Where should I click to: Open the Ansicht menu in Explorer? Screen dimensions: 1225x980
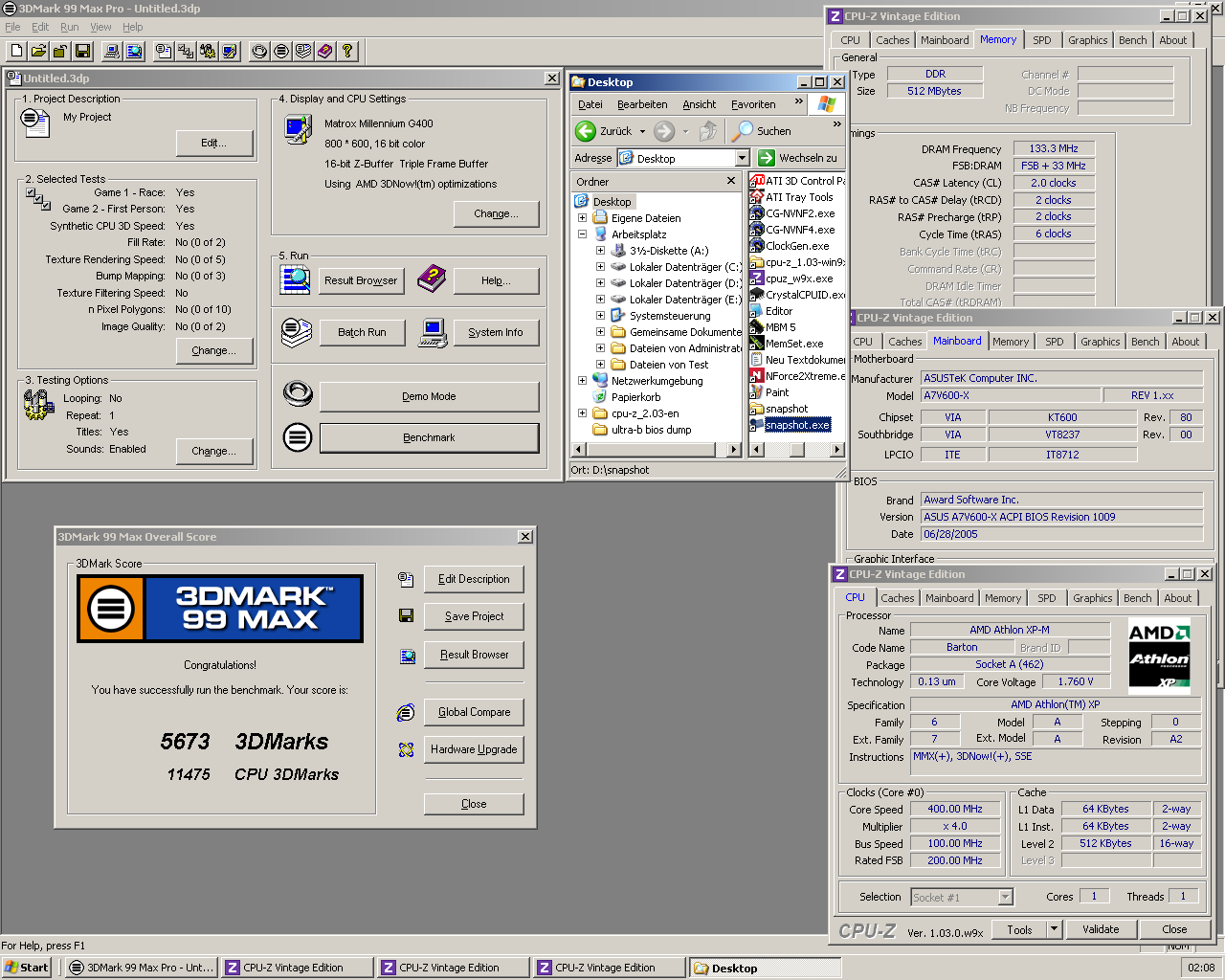click(700, 104)
